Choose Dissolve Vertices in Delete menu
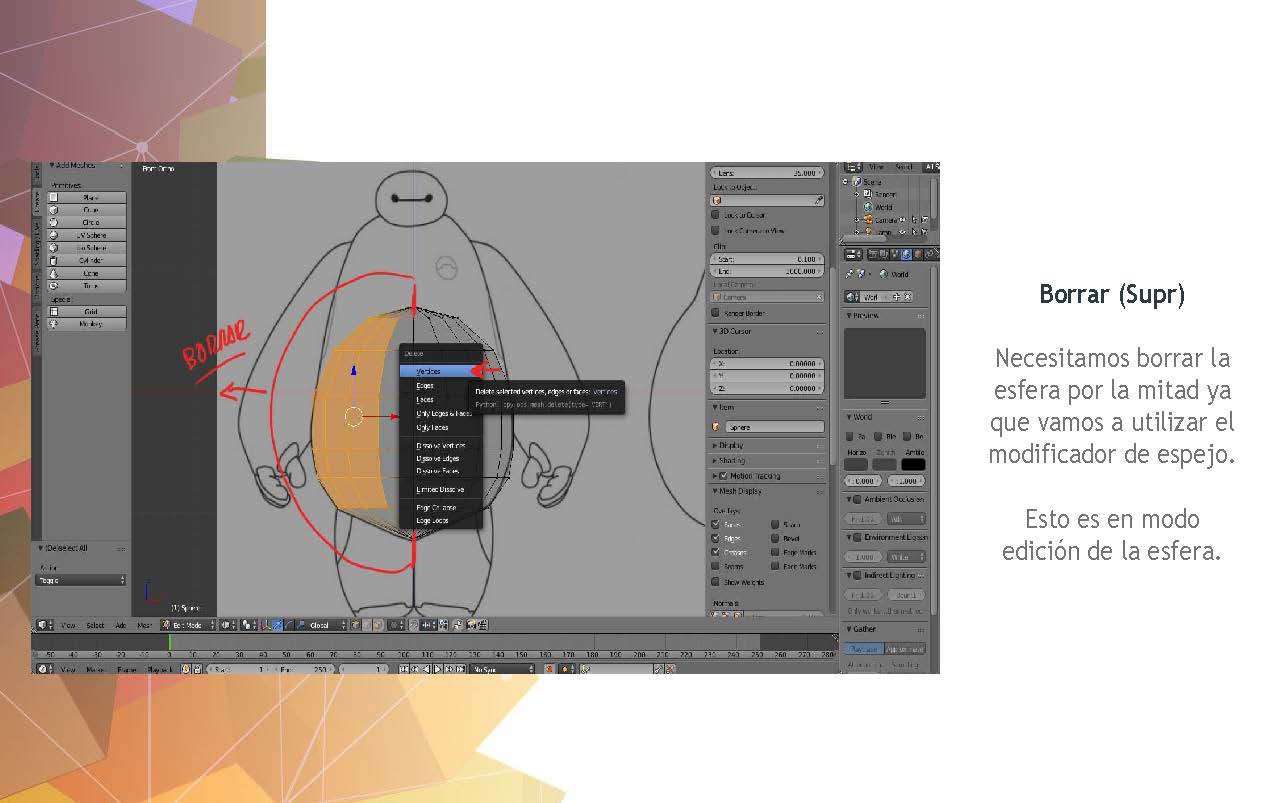1280x803 pixels. point(441,445)
